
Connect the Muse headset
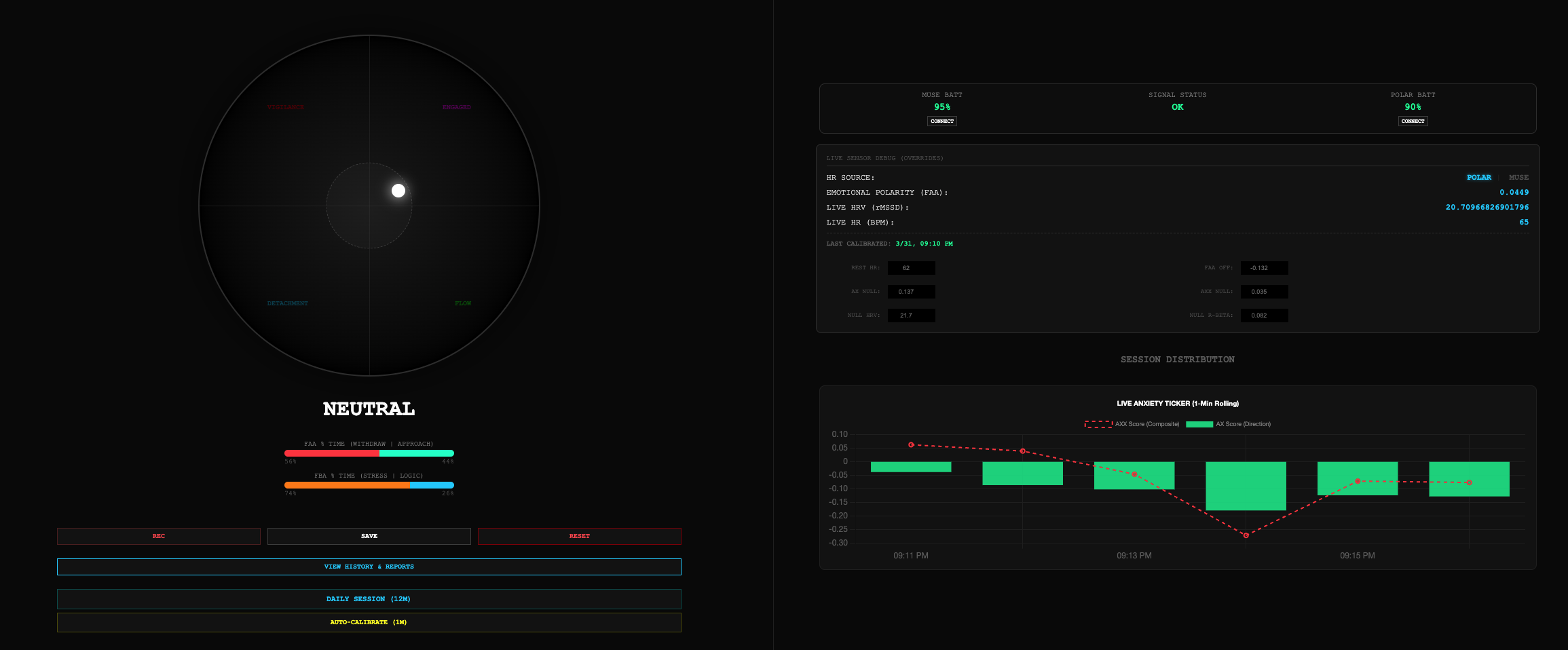942,121
